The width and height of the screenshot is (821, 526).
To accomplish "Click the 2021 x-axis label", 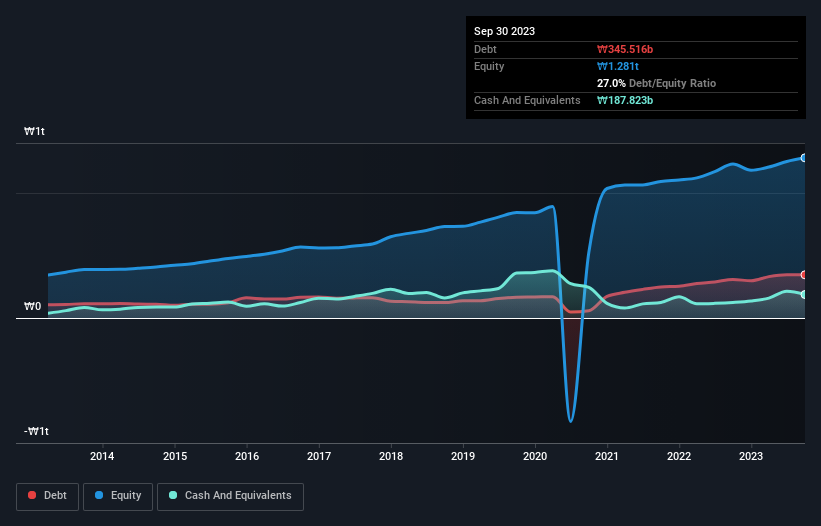I will click(607, 456).
